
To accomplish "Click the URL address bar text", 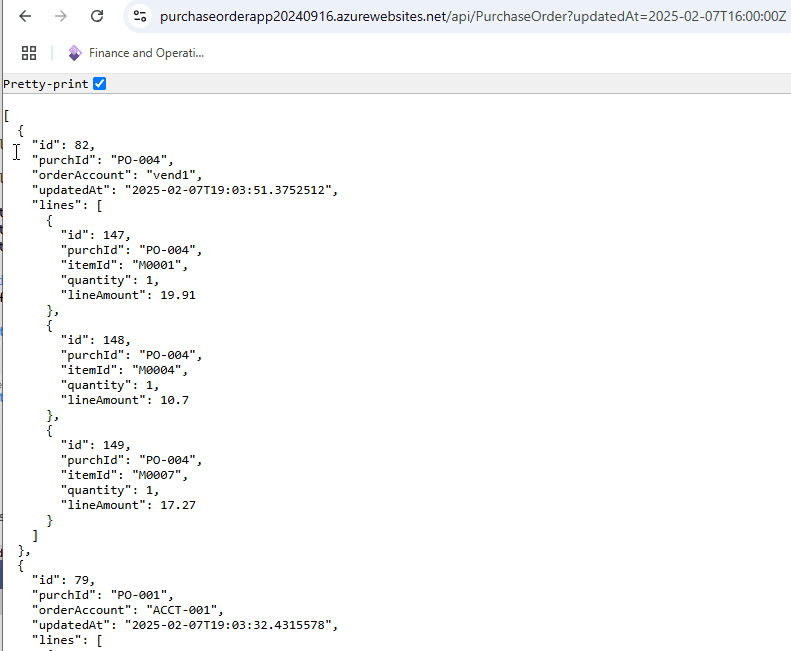I will [473, 17].
